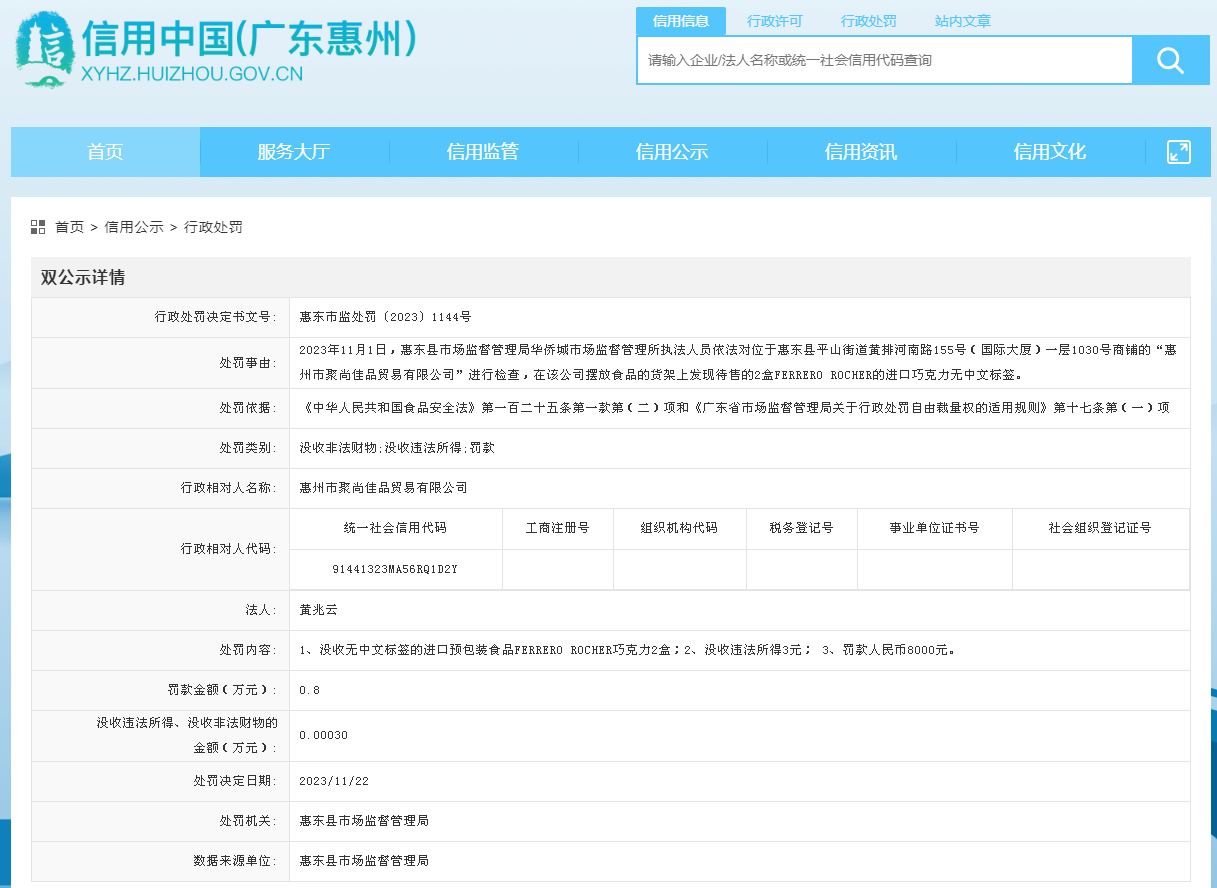Click credit code 91441323MA56RQ1D2Y
The image size is (1217, 888).
[x=395, y=569]
